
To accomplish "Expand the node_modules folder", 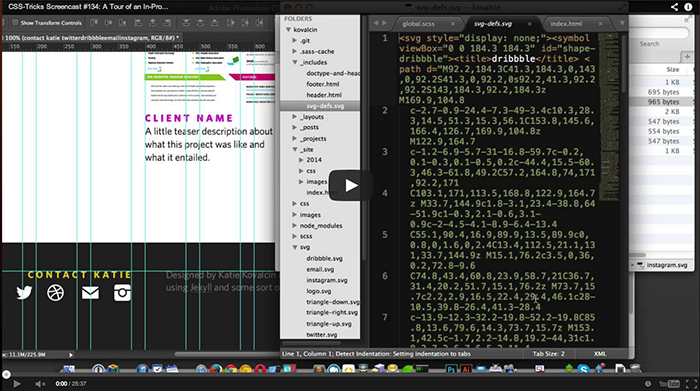I will click(295, 226).
